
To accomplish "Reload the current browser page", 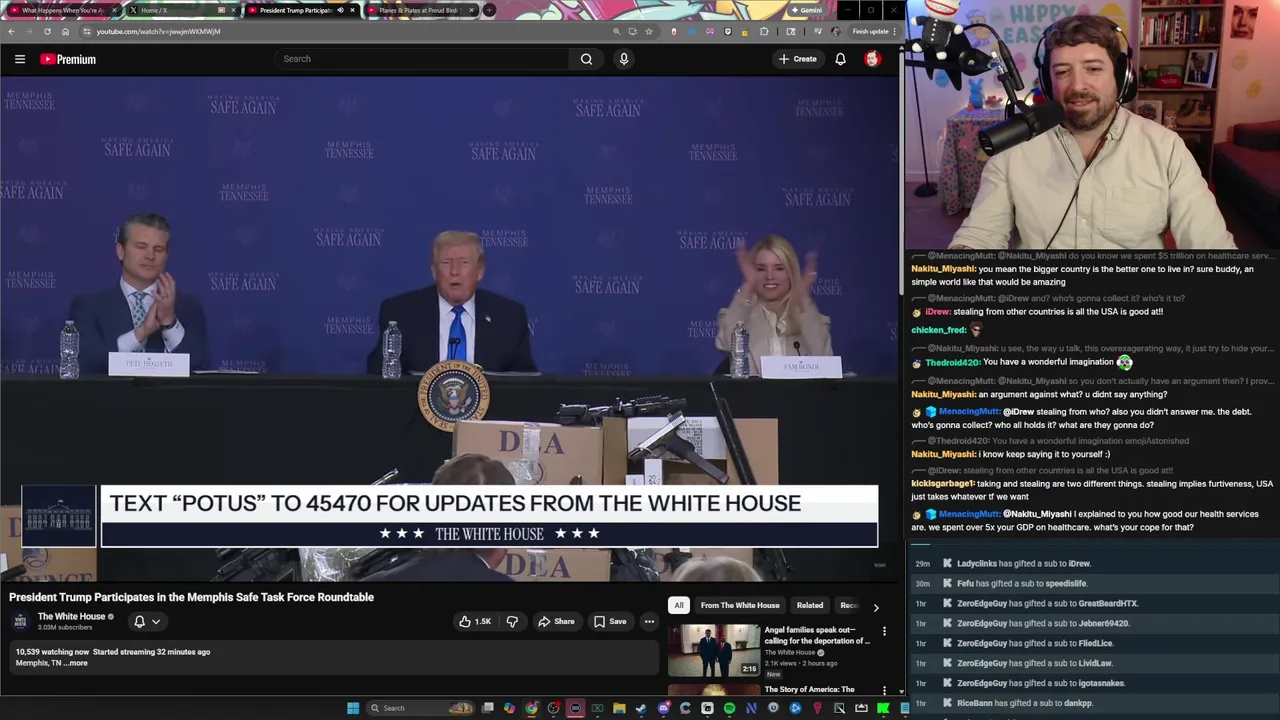I will [x=47, y=31].
